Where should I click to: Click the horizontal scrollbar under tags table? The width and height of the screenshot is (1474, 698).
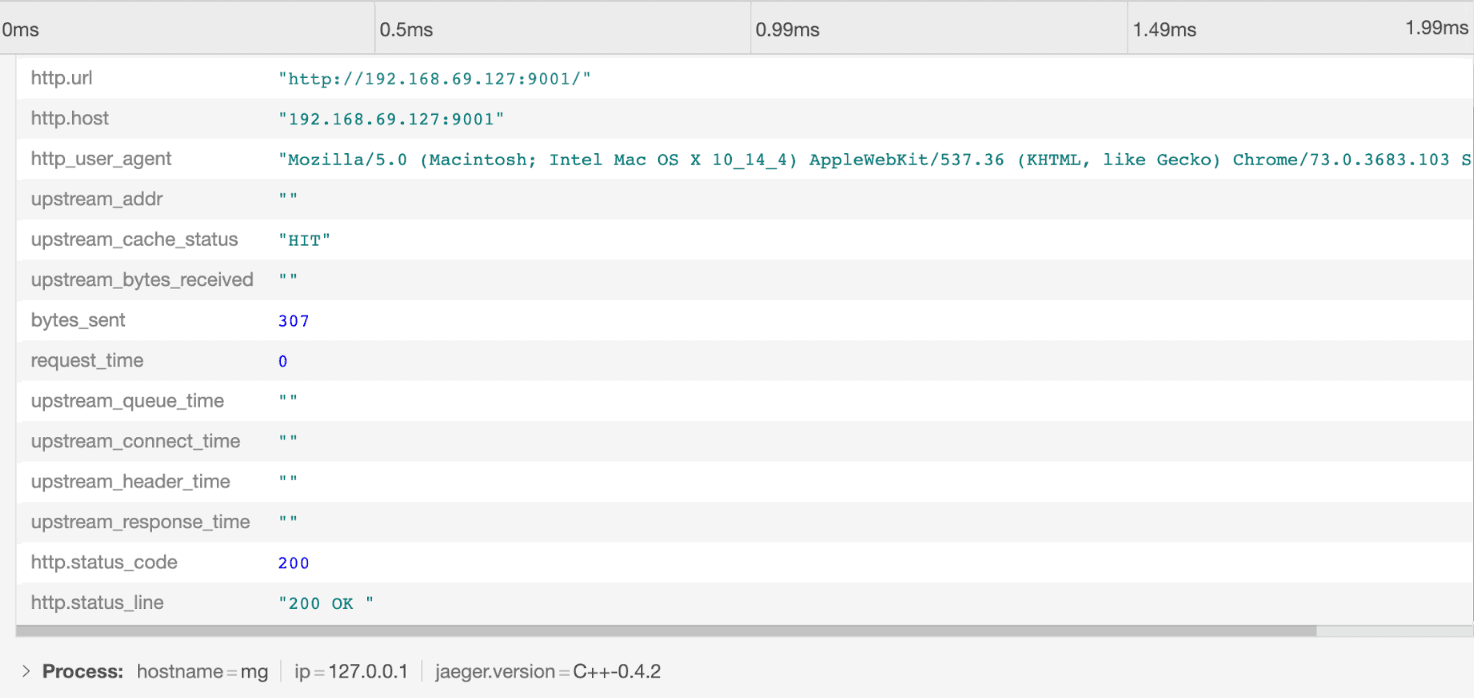coord(666,631)
